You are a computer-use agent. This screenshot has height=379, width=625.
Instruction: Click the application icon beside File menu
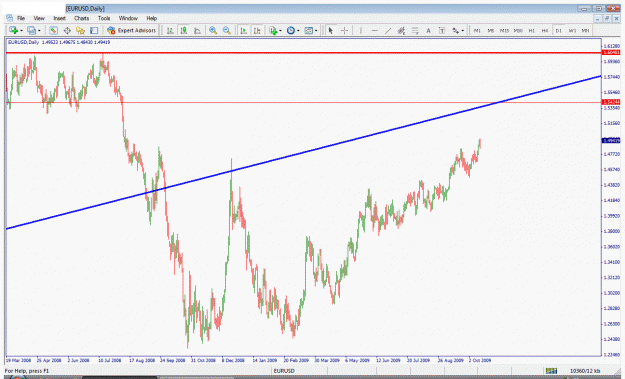pyautogui.click(x=9, y=18)
